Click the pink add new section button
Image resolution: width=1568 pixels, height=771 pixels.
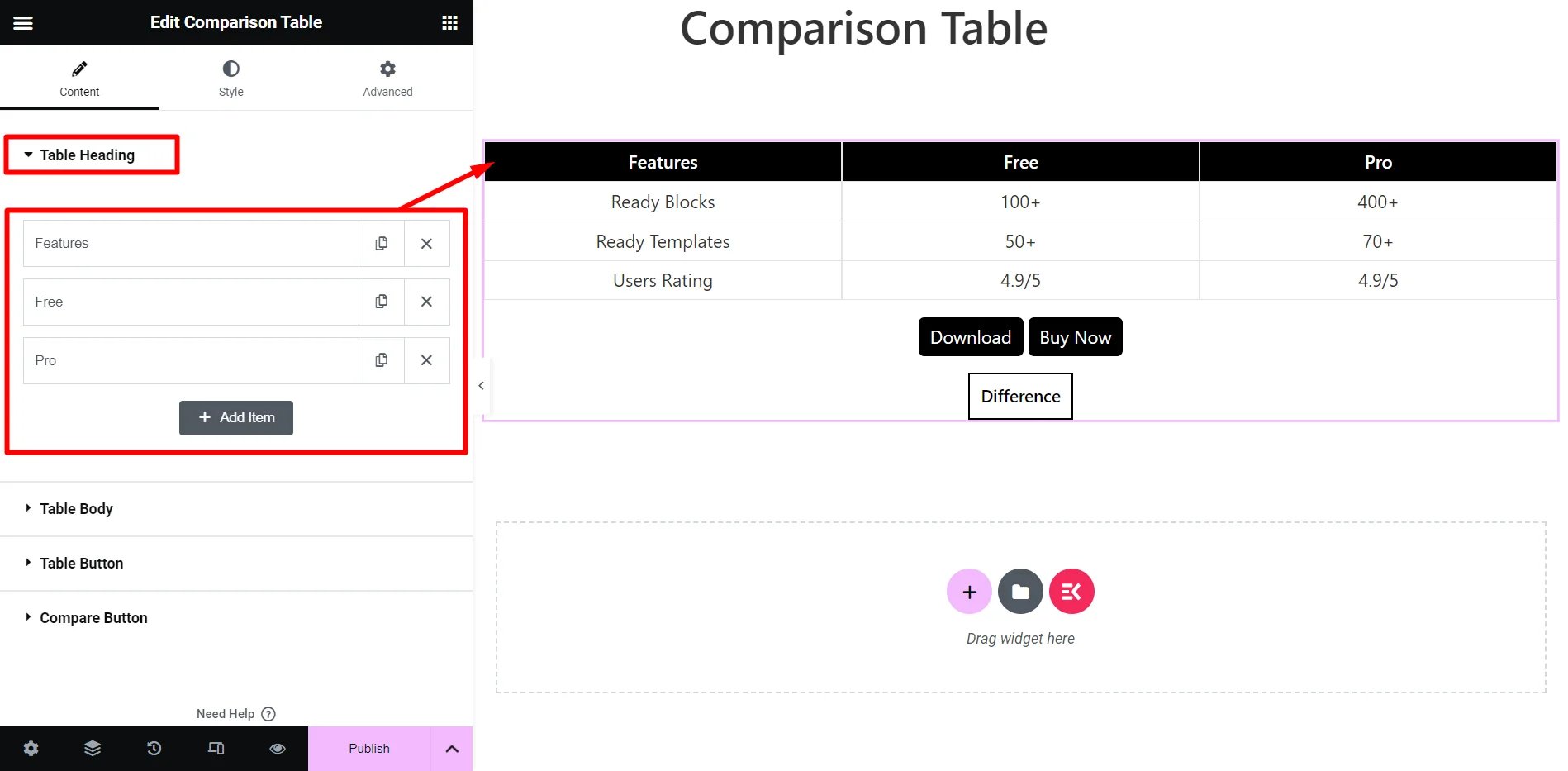pos(969,592)
